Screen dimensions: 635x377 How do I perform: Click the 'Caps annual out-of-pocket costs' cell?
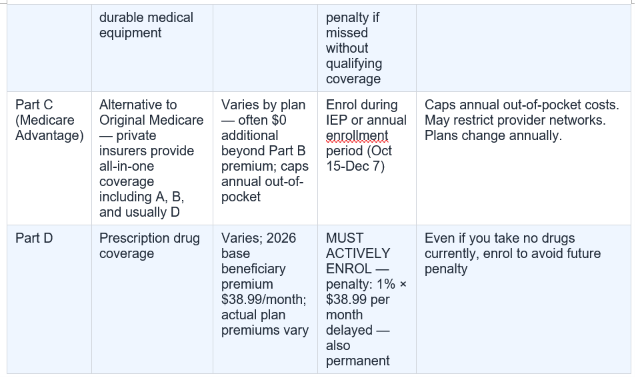coord(523,158)
